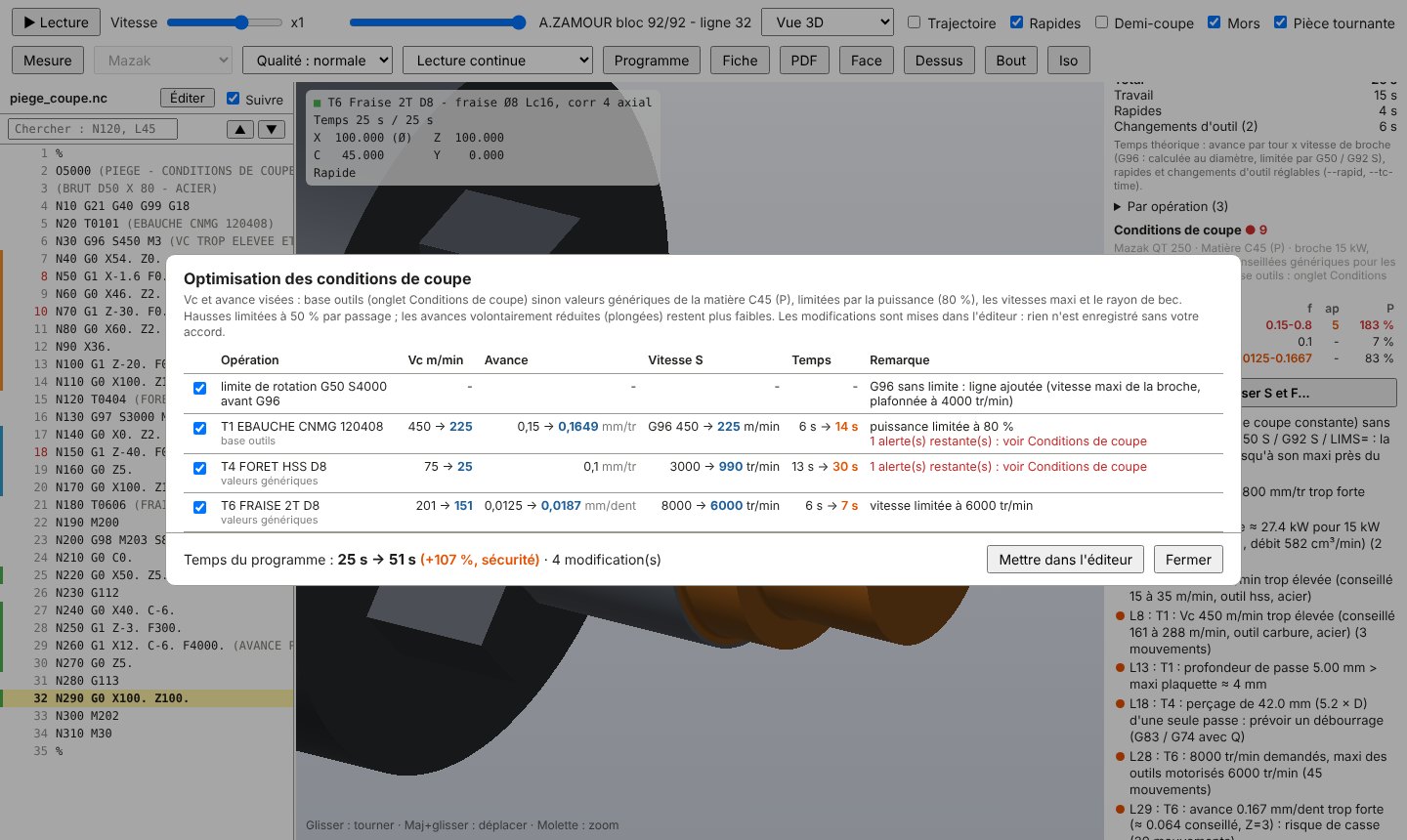Viewport: 1407px width, 840px height.
Task: Uncheck the T6 FRAISE 2T D8 row
Action: tap(199, 507)
